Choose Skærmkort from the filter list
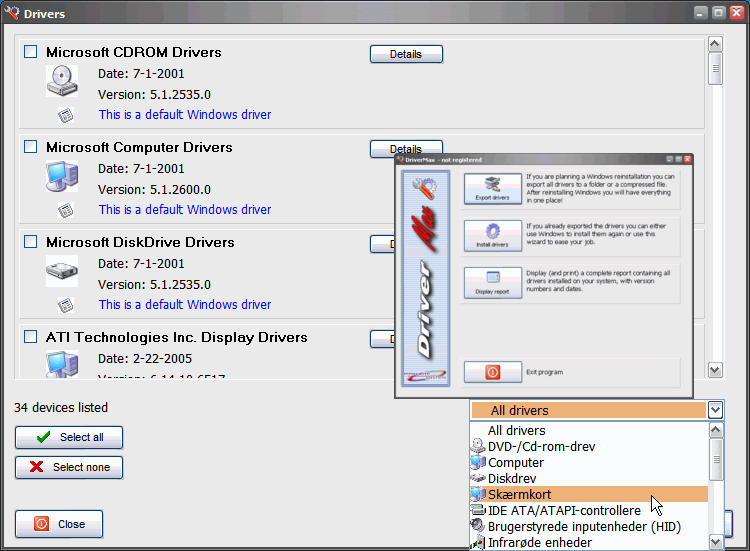Image resolution: width=750 pixels, height=551 pixels. click(x=589, y=494)
